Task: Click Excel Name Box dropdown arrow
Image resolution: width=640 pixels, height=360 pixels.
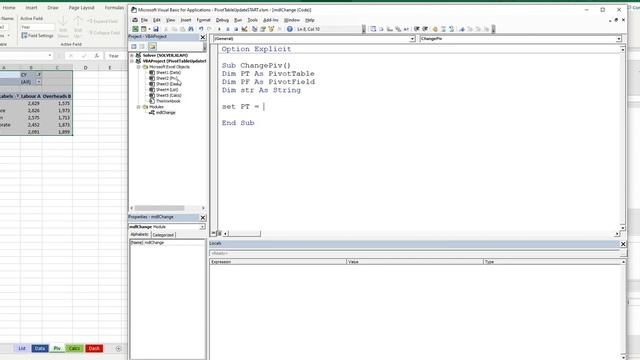Action: 50,56
